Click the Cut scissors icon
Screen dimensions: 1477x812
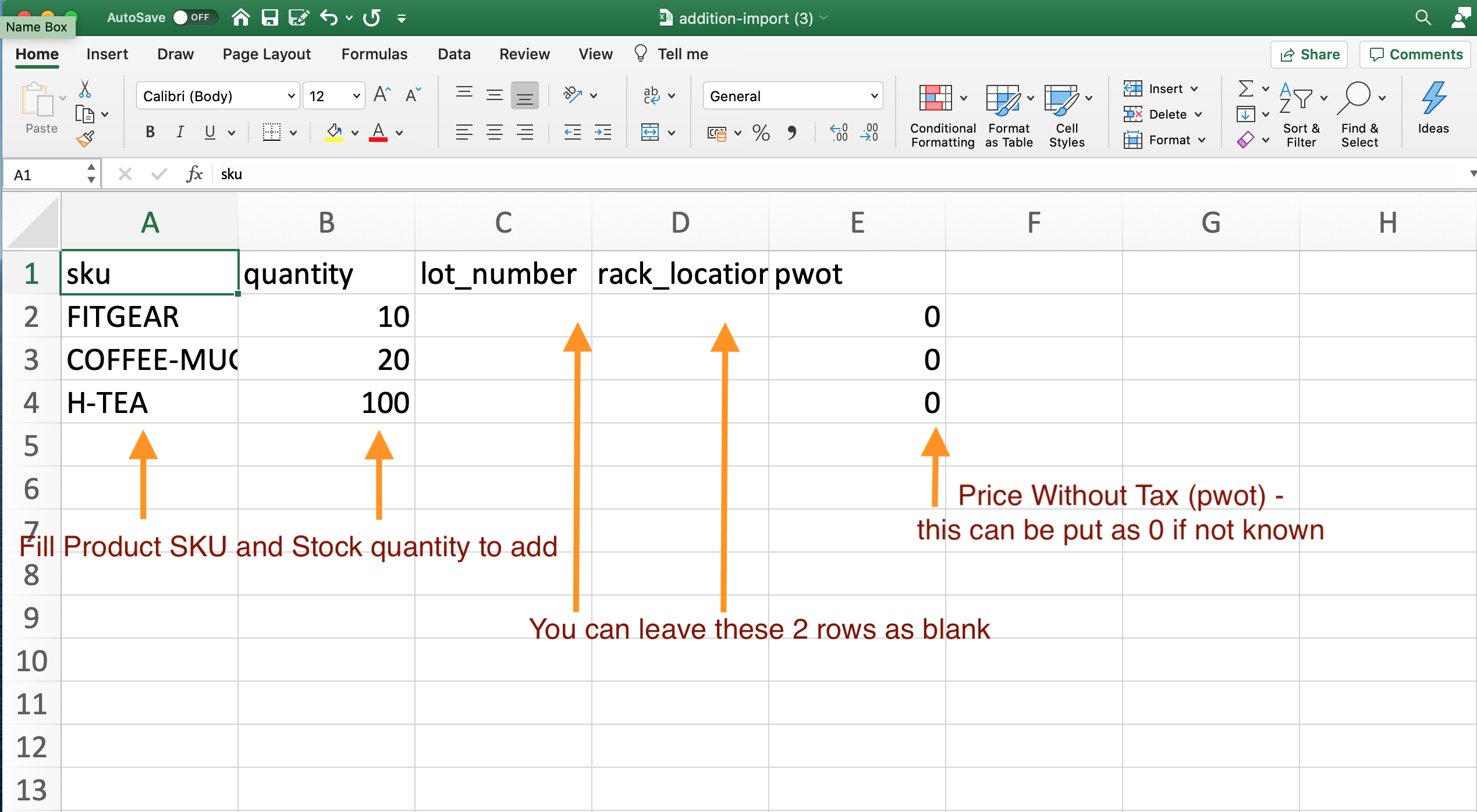[x=85, y=89]
